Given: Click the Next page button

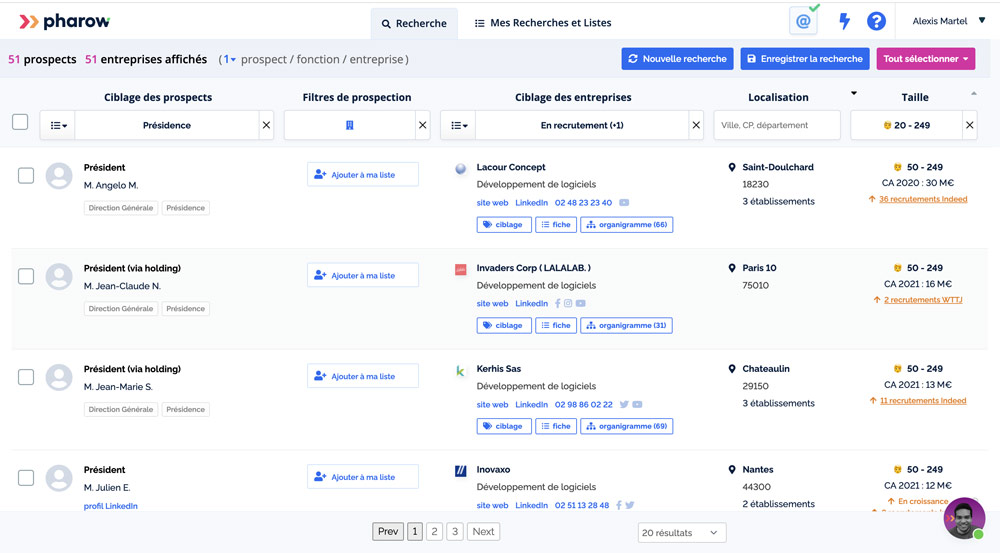Looking at the screenshot, I should click(x=483, y=531).
